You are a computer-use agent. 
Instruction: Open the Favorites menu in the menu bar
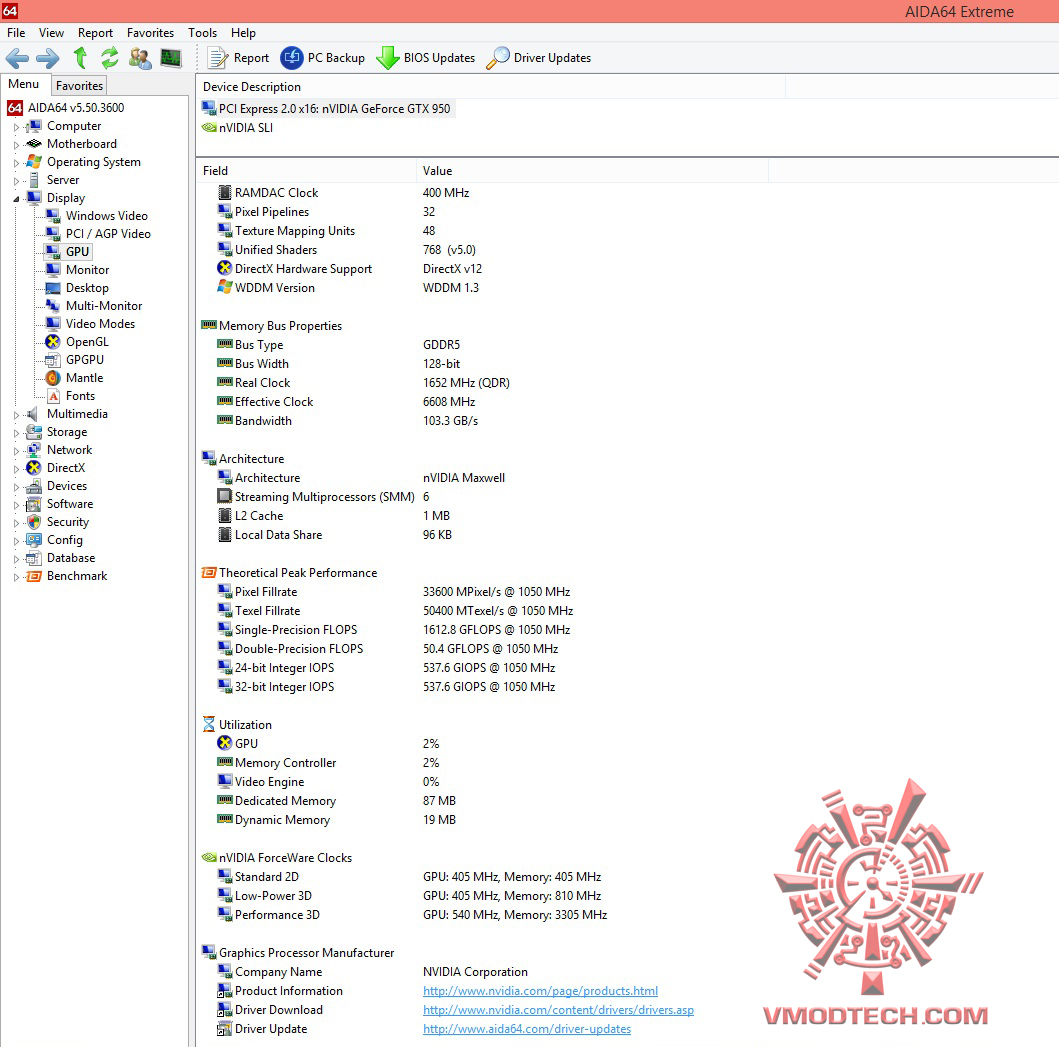click(150, 32)
